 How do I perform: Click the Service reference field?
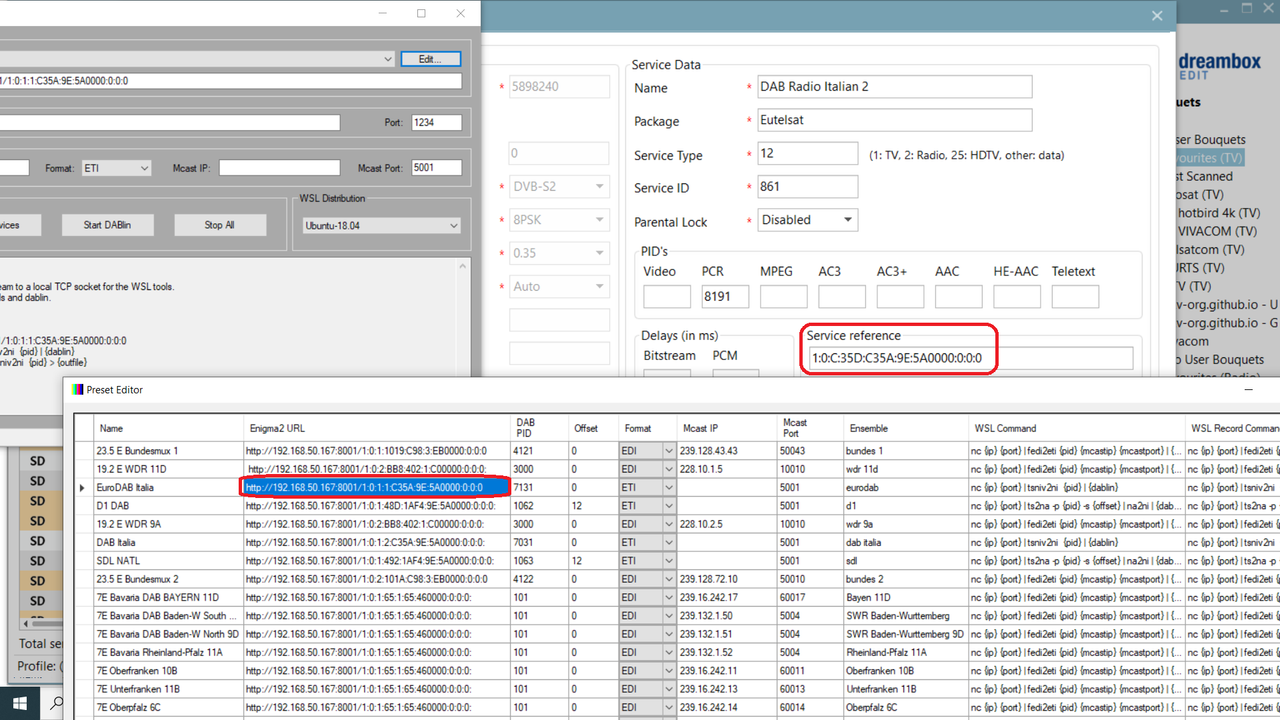point(970,358)
